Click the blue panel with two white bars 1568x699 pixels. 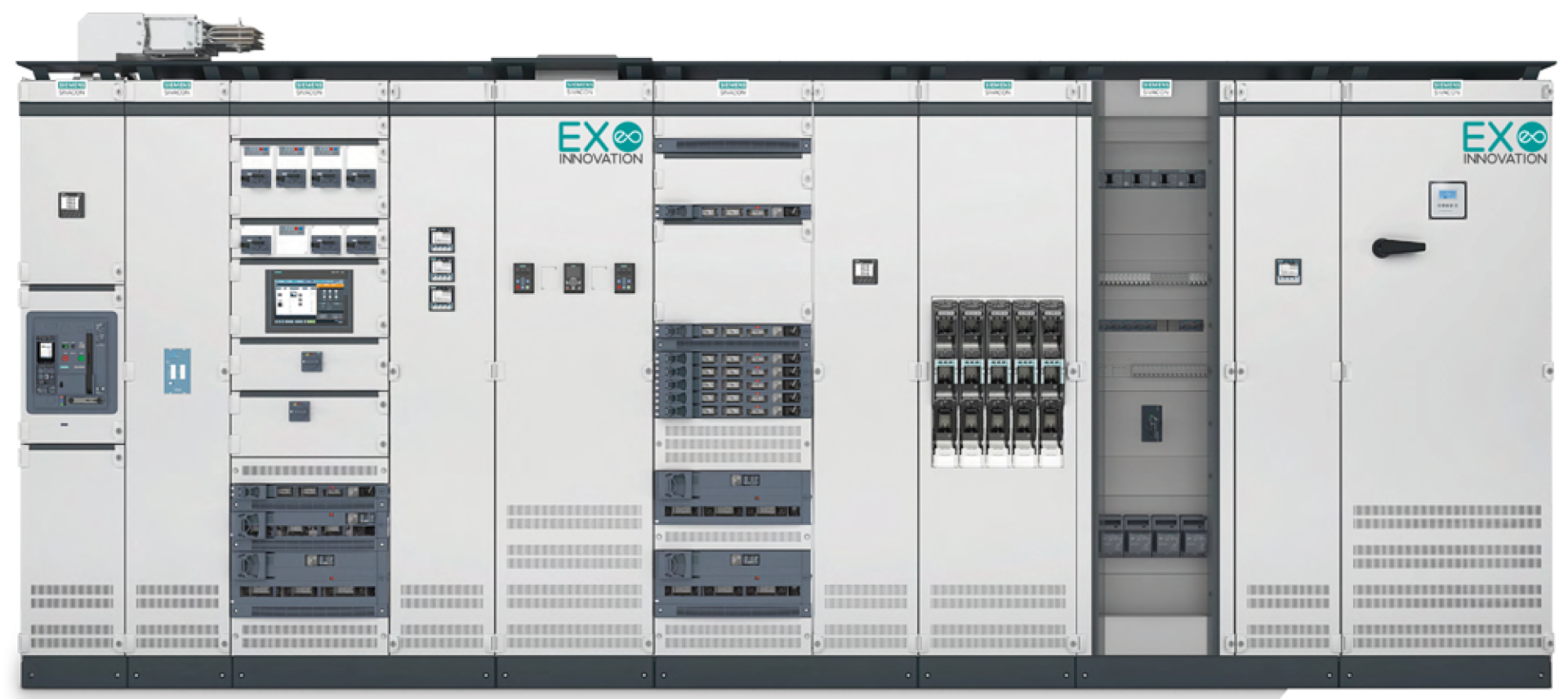177,372
